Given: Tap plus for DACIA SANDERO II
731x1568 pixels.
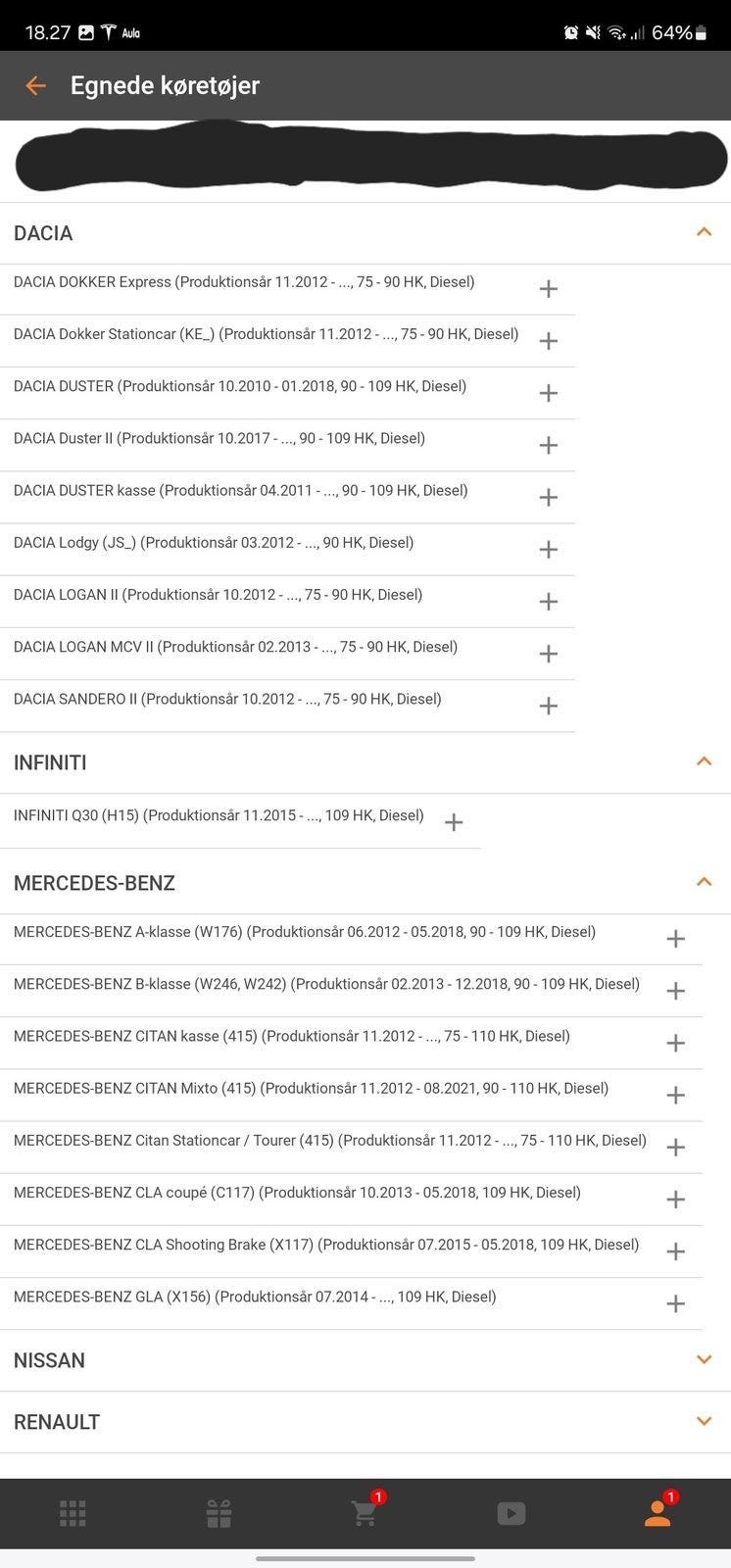Looking at the screenshot, I should (549, 706).
